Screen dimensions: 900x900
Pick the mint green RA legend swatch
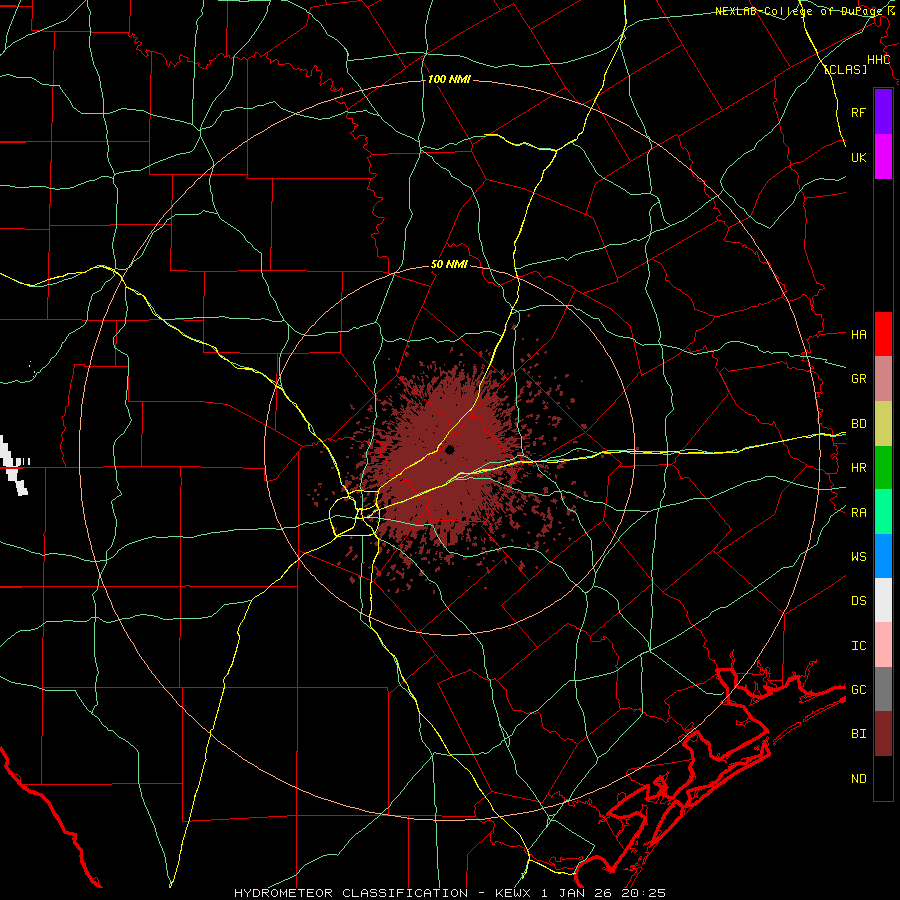tap(883, 512)
